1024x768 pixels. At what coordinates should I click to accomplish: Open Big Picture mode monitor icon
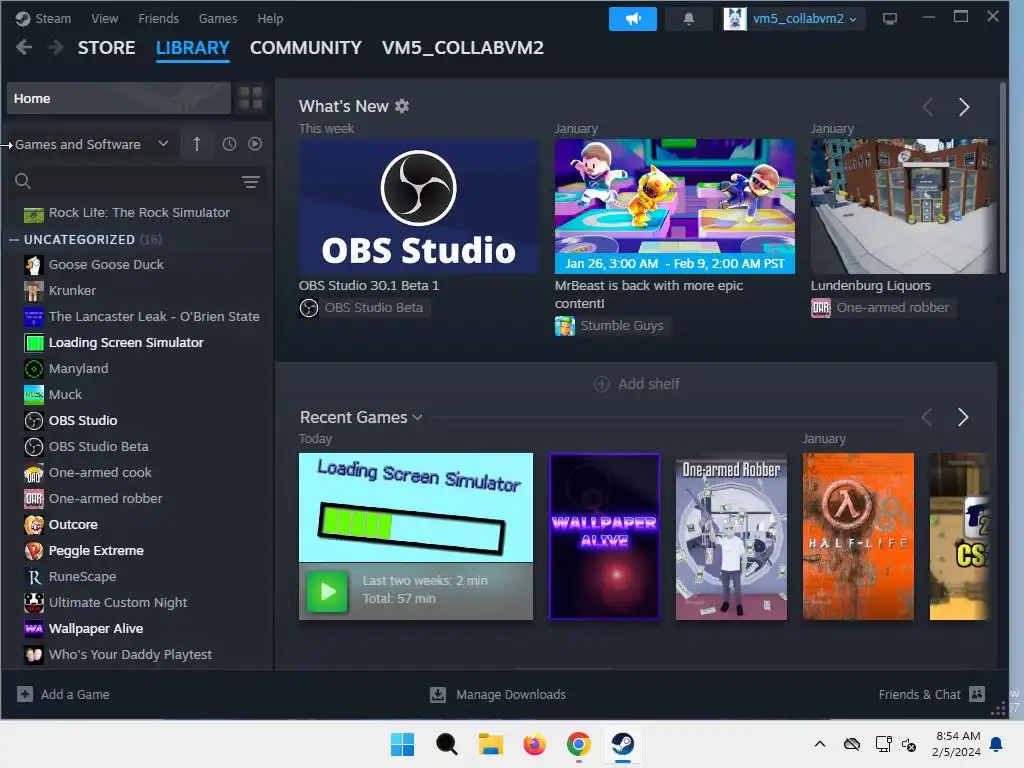click(889, 19)
